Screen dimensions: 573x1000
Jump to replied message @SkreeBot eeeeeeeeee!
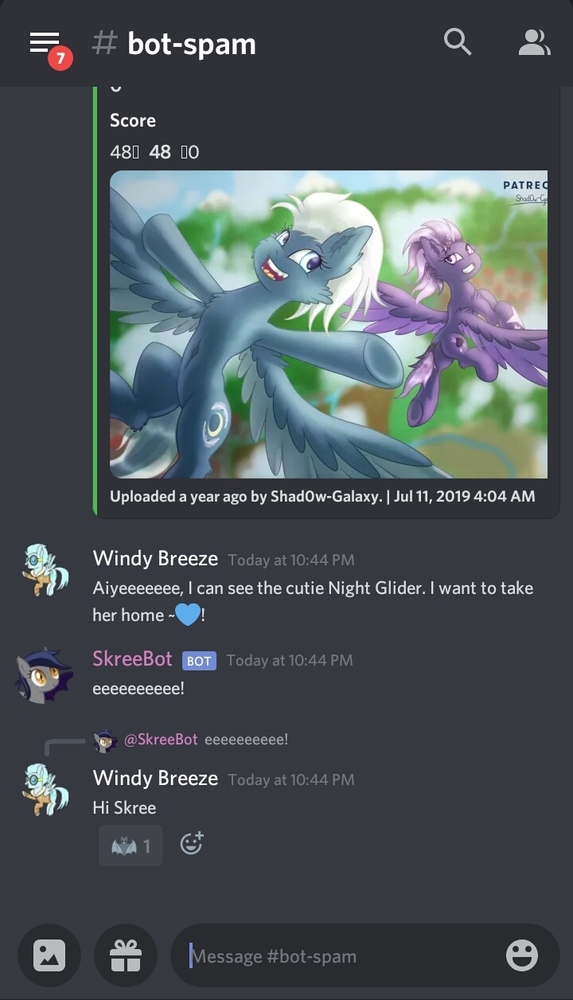click(205, 740)
